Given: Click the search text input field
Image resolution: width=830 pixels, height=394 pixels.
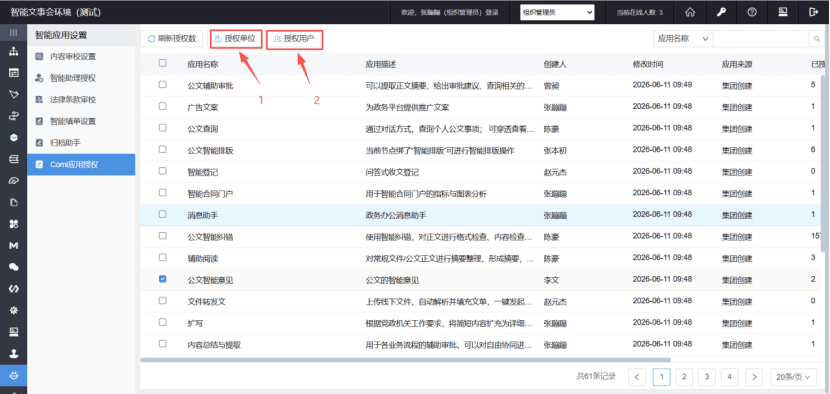Looking at the screenshot, I should [x=761, y=39].
